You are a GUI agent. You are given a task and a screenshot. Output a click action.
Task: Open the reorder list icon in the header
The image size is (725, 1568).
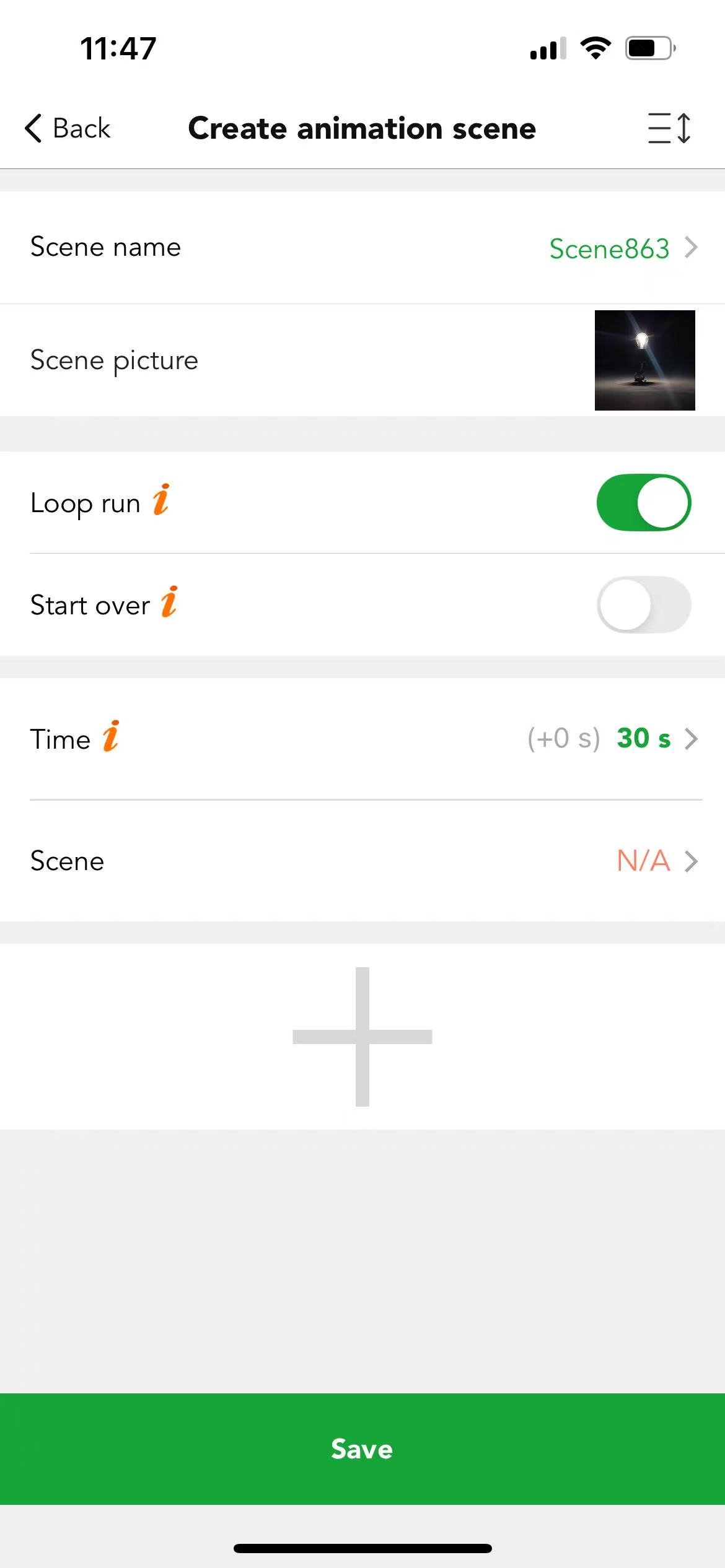669,128
